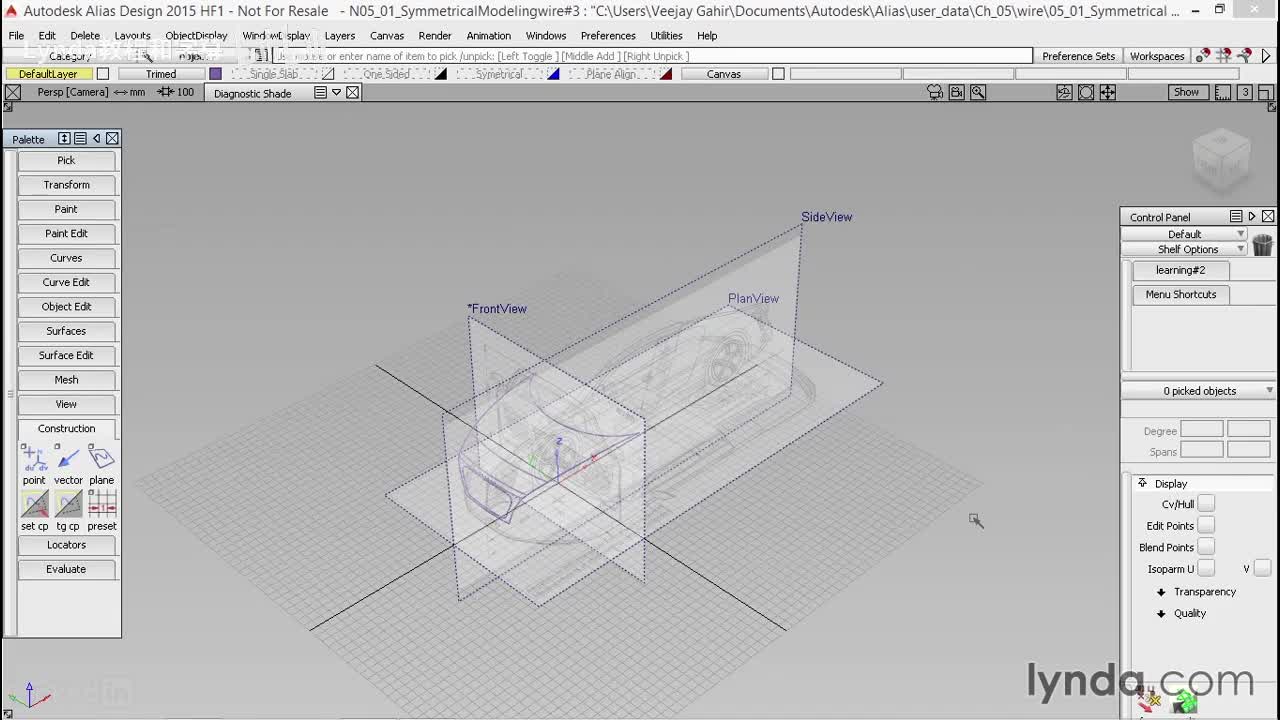The image size is (1280, 720).
Task: Select the vector construction tool
Action: click(68, 458)
